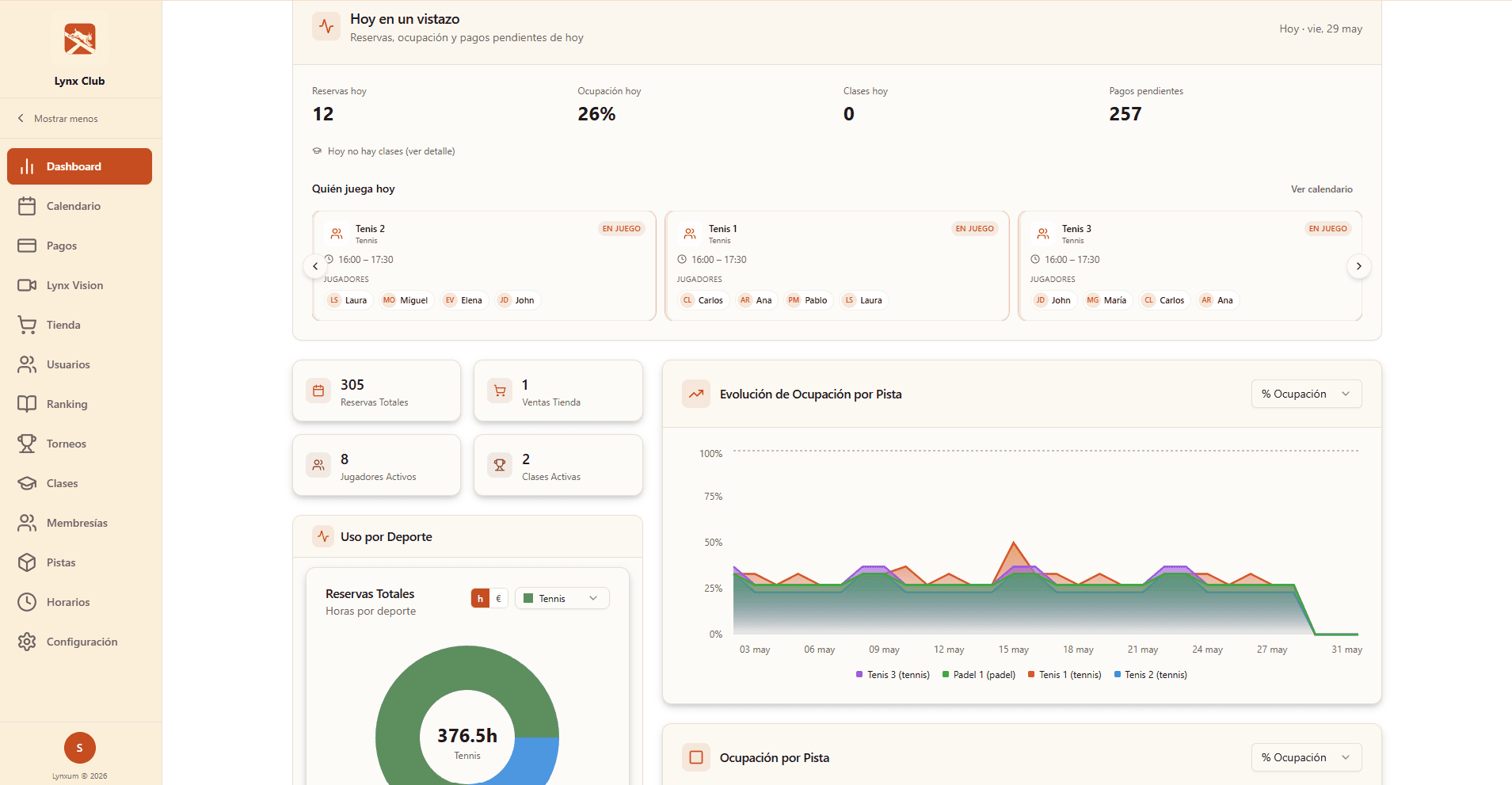Click the 'Tenis 2 (tennis)' legend label

tap(1156, 675)
